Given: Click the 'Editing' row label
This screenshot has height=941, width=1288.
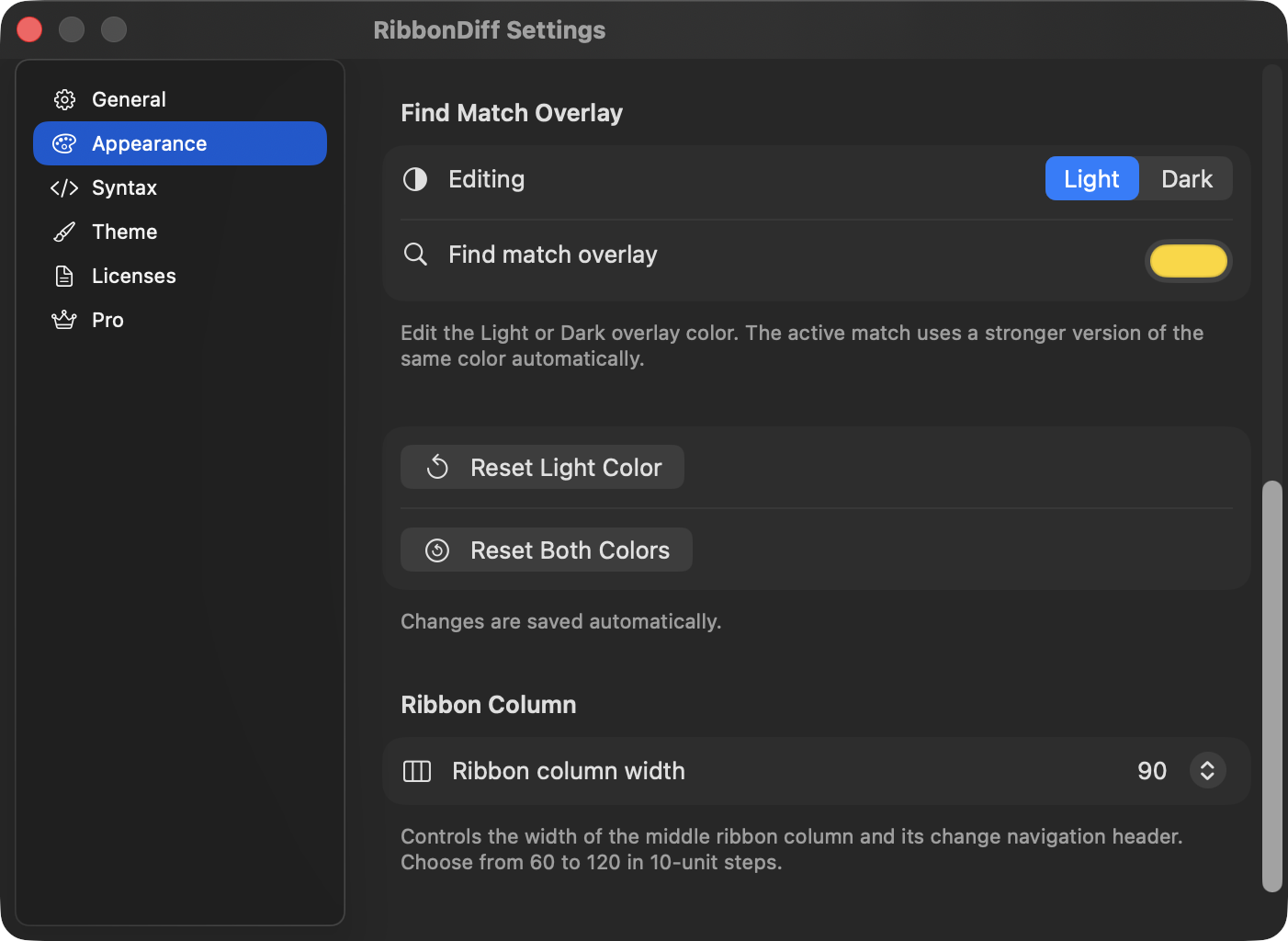Looking at the screenshot, I should pyautogui.click(x=487, y=179).
